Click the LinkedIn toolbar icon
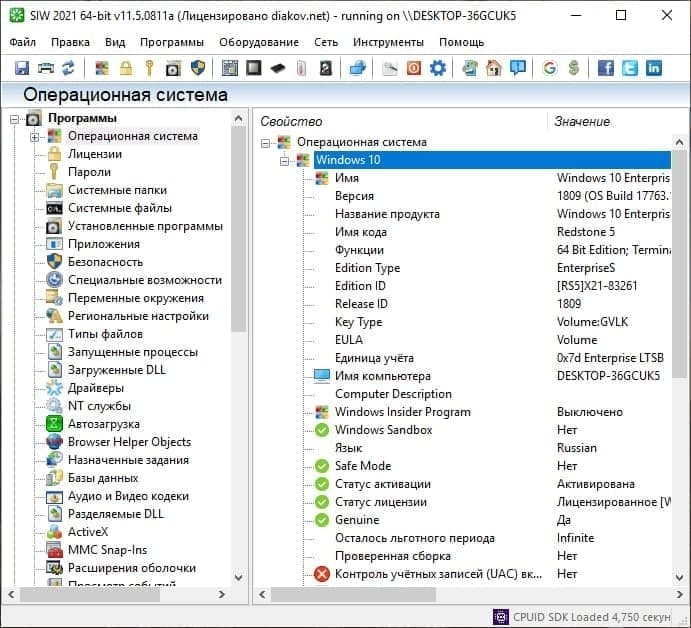This screenshot has height=628, width=691. coord(654,68)
